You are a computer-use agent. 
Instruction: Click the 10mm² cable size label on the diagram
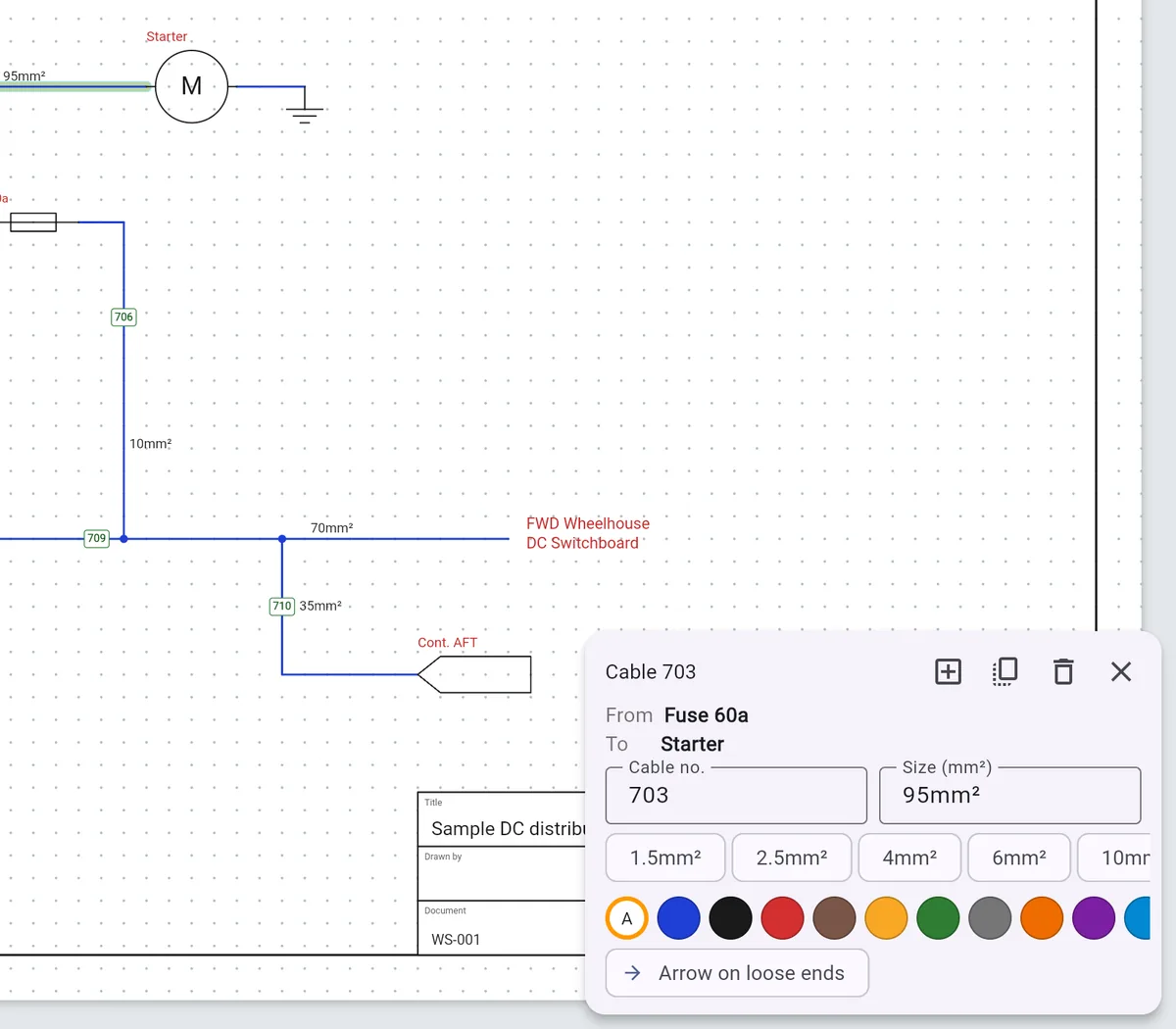pyautogui.click(x=151, y=444)
